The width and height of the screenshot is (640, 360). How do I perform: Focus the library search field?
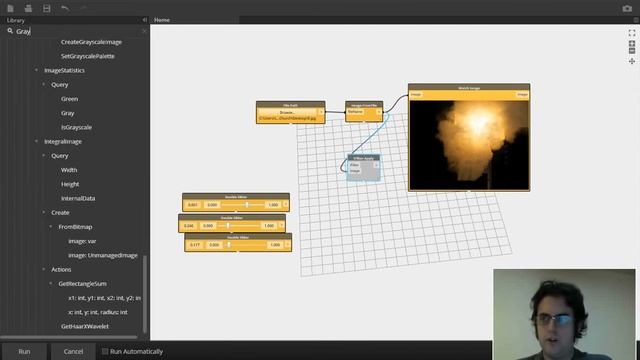coord(78,31)
